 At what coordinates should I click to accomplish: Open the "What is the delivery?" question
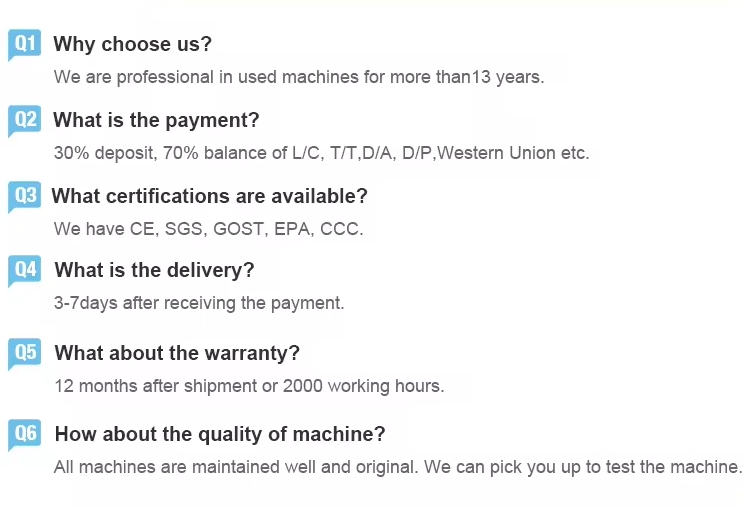[154, 270]
